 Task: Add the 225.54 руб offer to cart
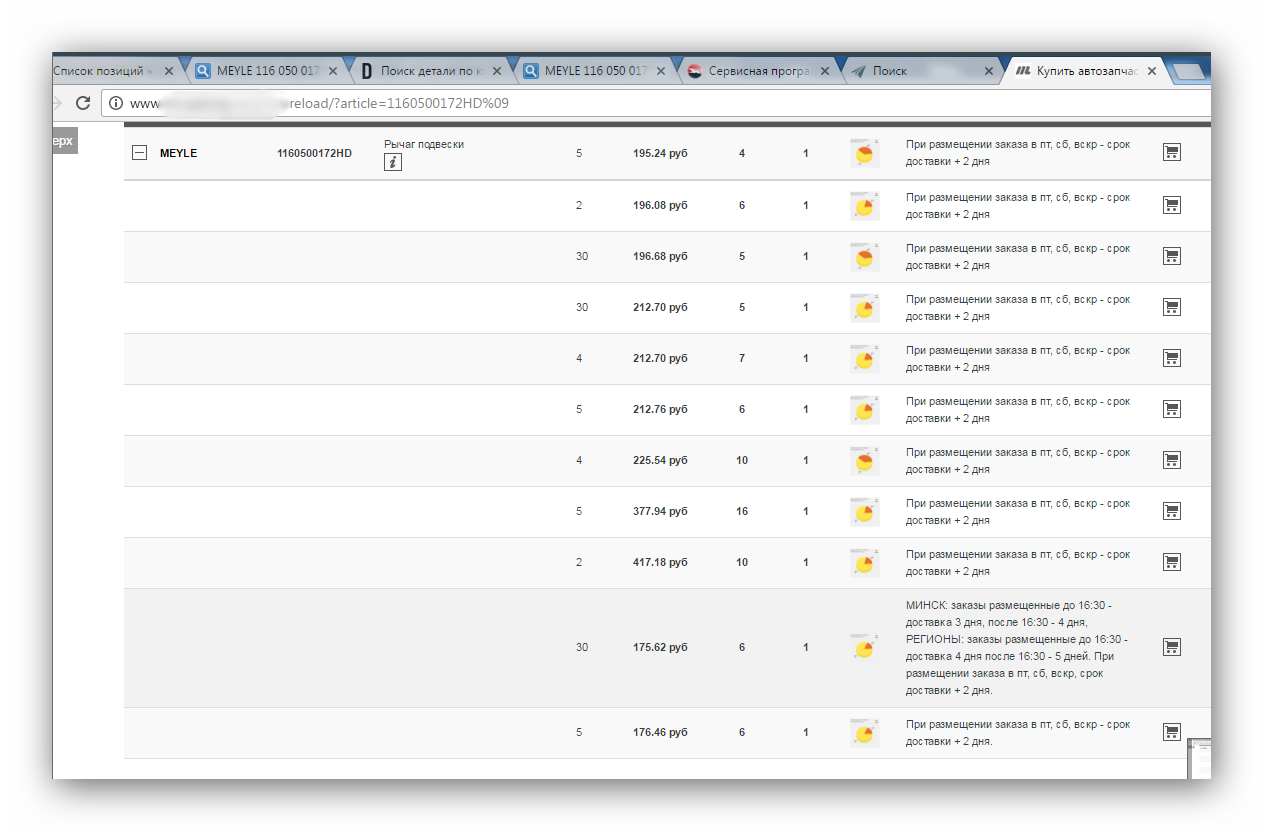click(x=1172, y=460)
